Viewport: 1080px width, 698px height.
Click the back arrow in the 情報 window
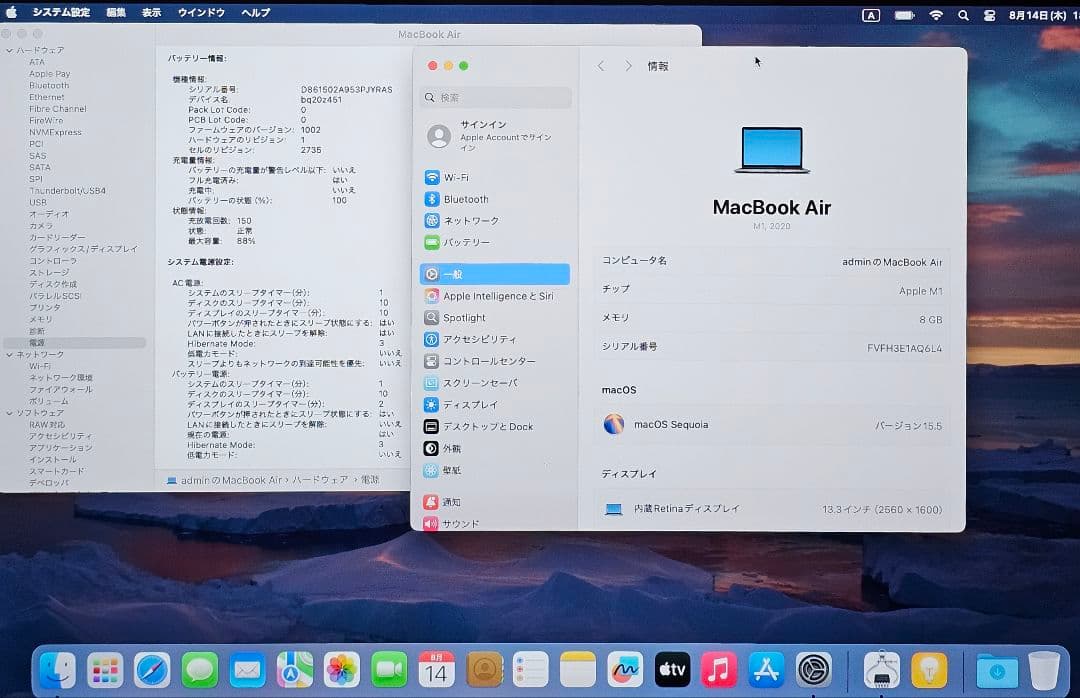pos(600,64)
